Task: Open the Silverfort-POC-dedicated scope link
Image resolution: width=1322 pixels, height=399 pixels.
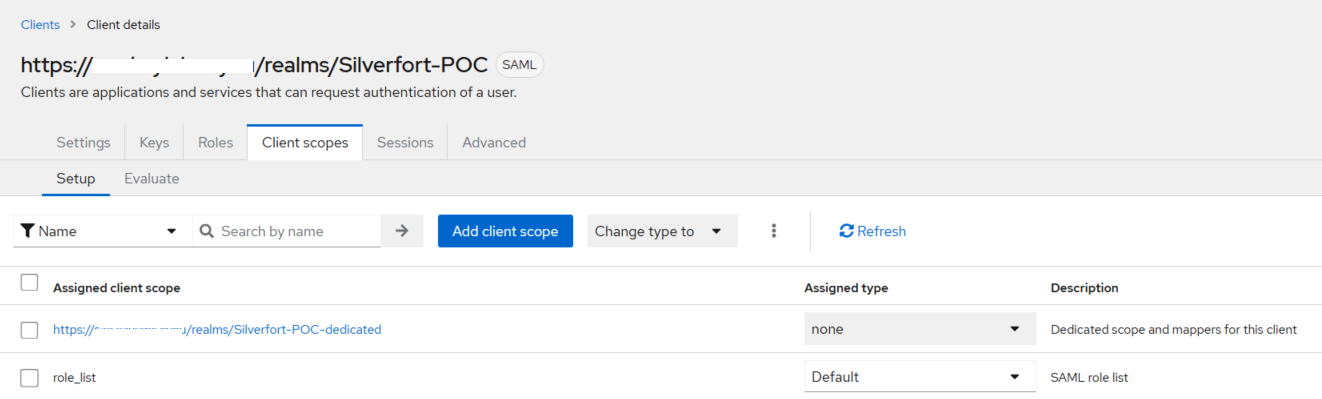Action: coord(217,329)
